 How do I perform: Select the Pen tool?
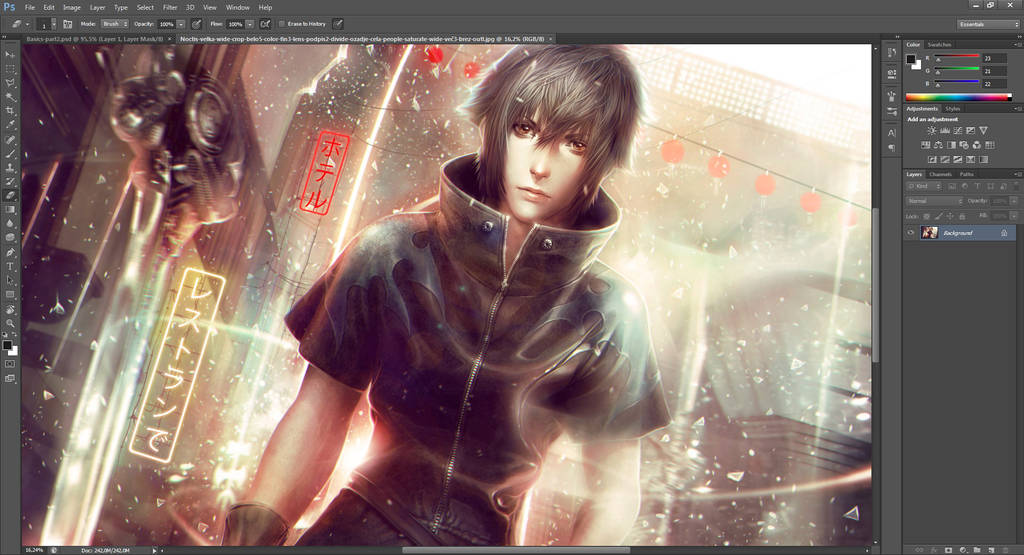(x=10, y=252)
